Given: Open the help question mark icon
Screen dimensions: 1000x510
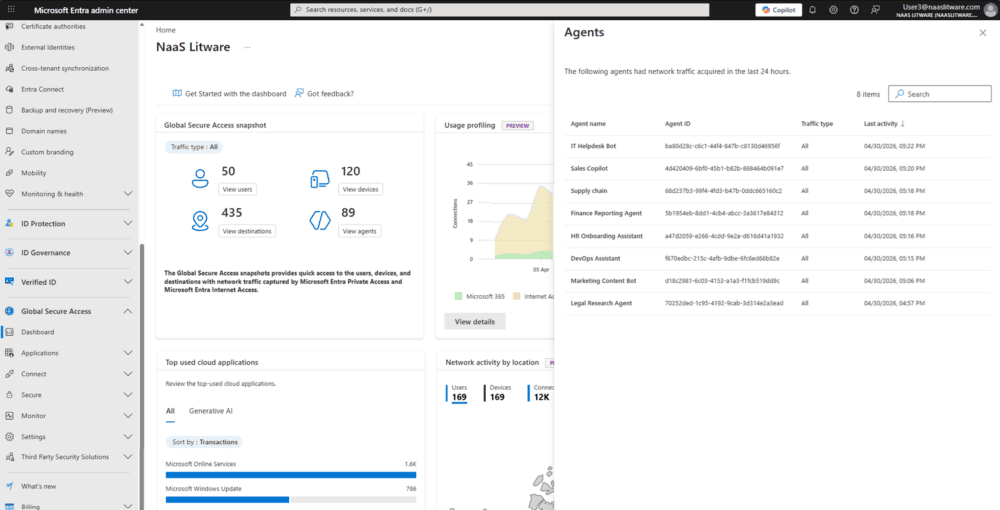Looking at the screenshot, I should coord(854,10).
